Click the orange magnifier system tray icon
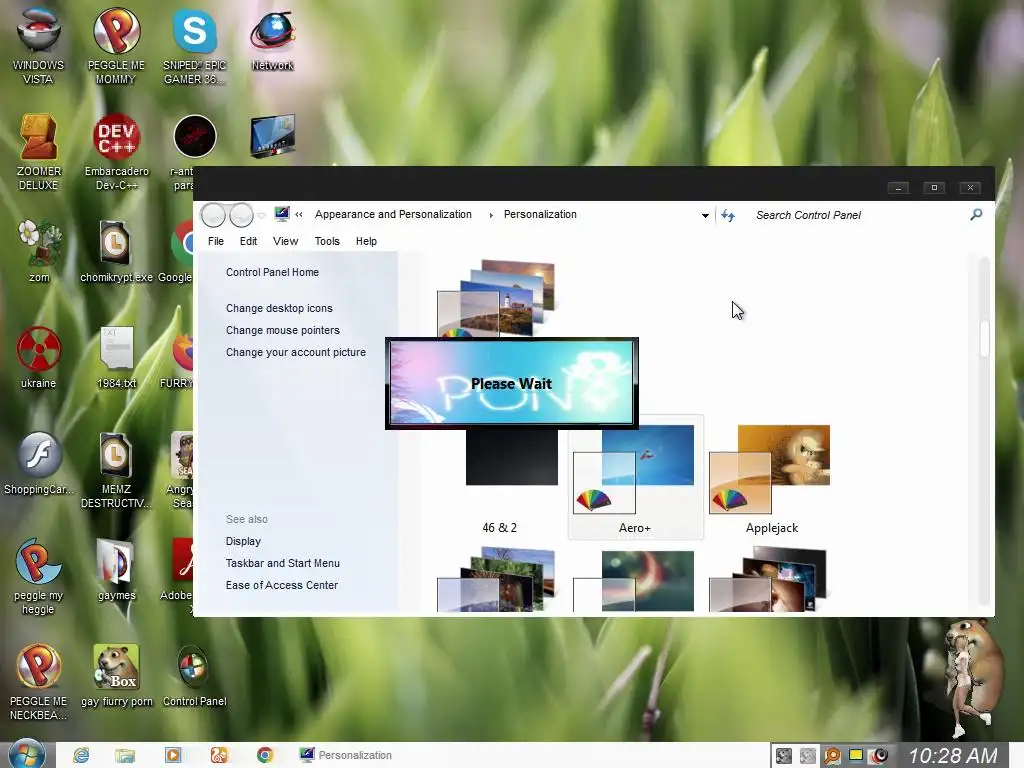The image size is (1024, 768). coord(831,756)
